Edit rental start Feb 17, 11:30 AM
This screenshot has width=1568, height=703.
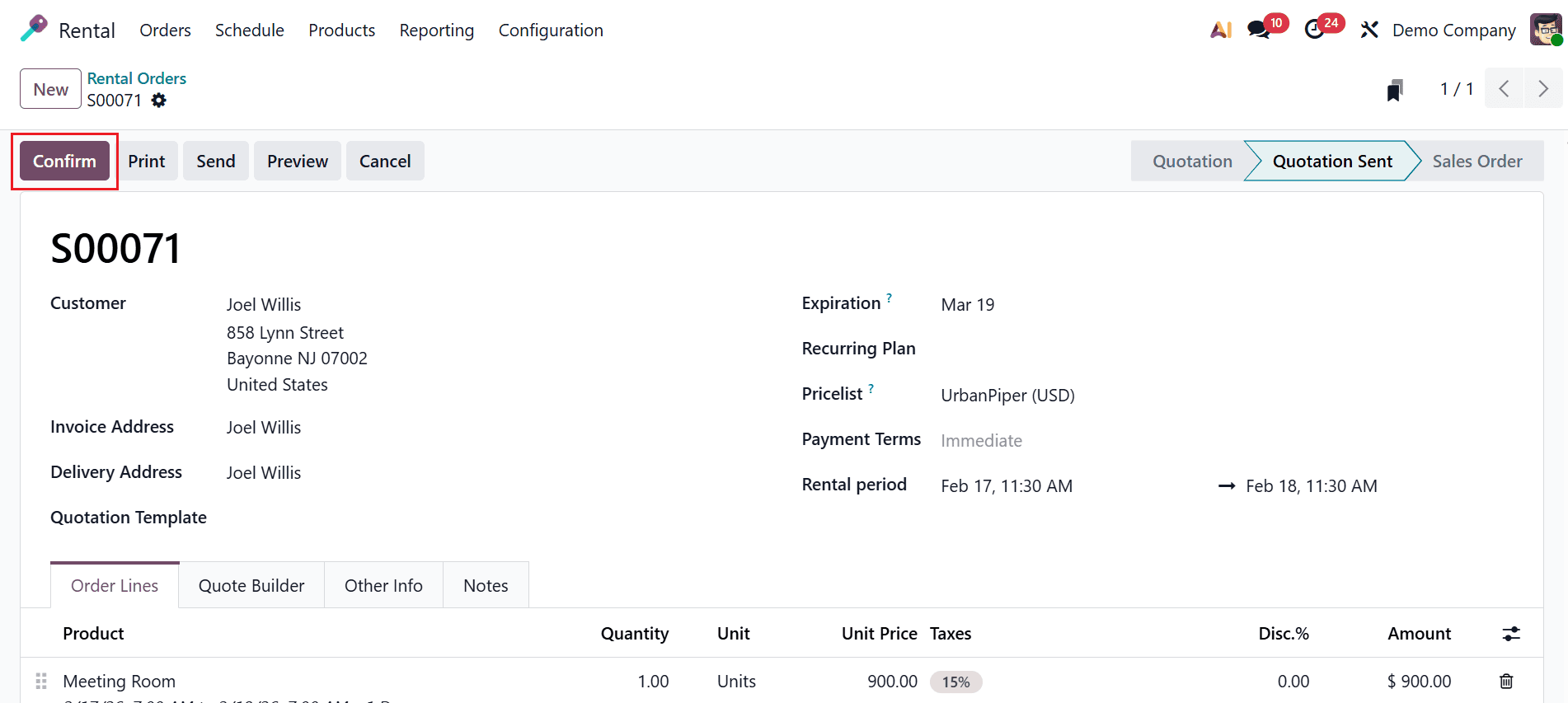[x=1007, y=485]
